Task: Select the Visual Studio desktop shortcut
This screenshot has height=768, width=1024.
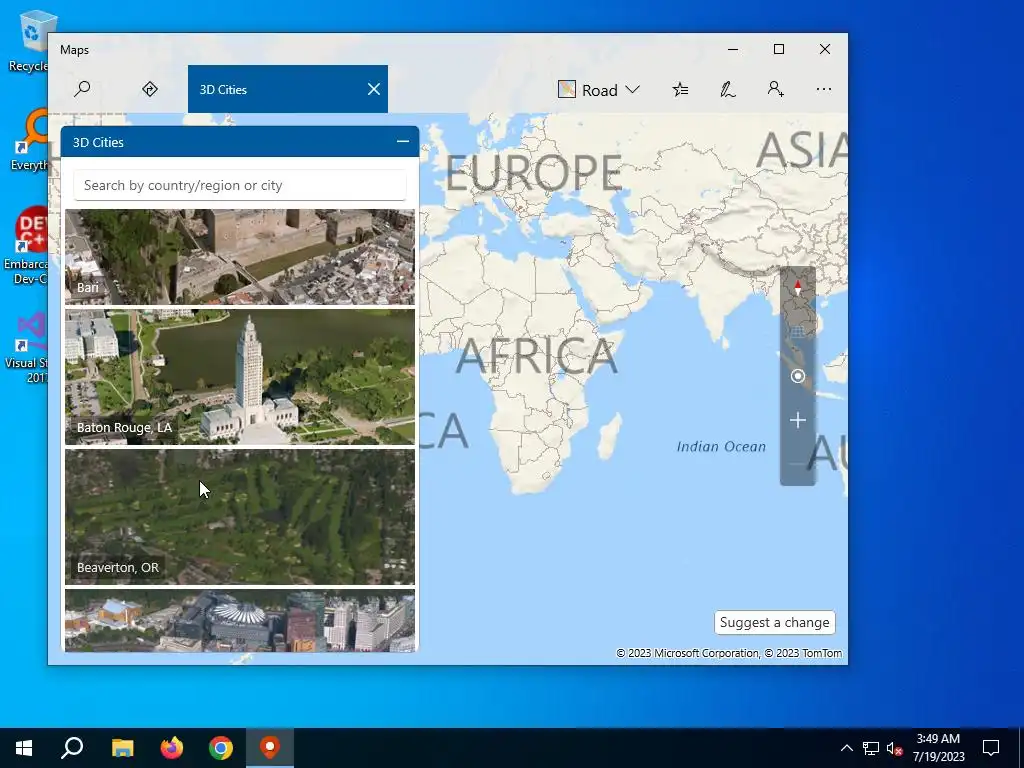Action: tap(26, 348)
